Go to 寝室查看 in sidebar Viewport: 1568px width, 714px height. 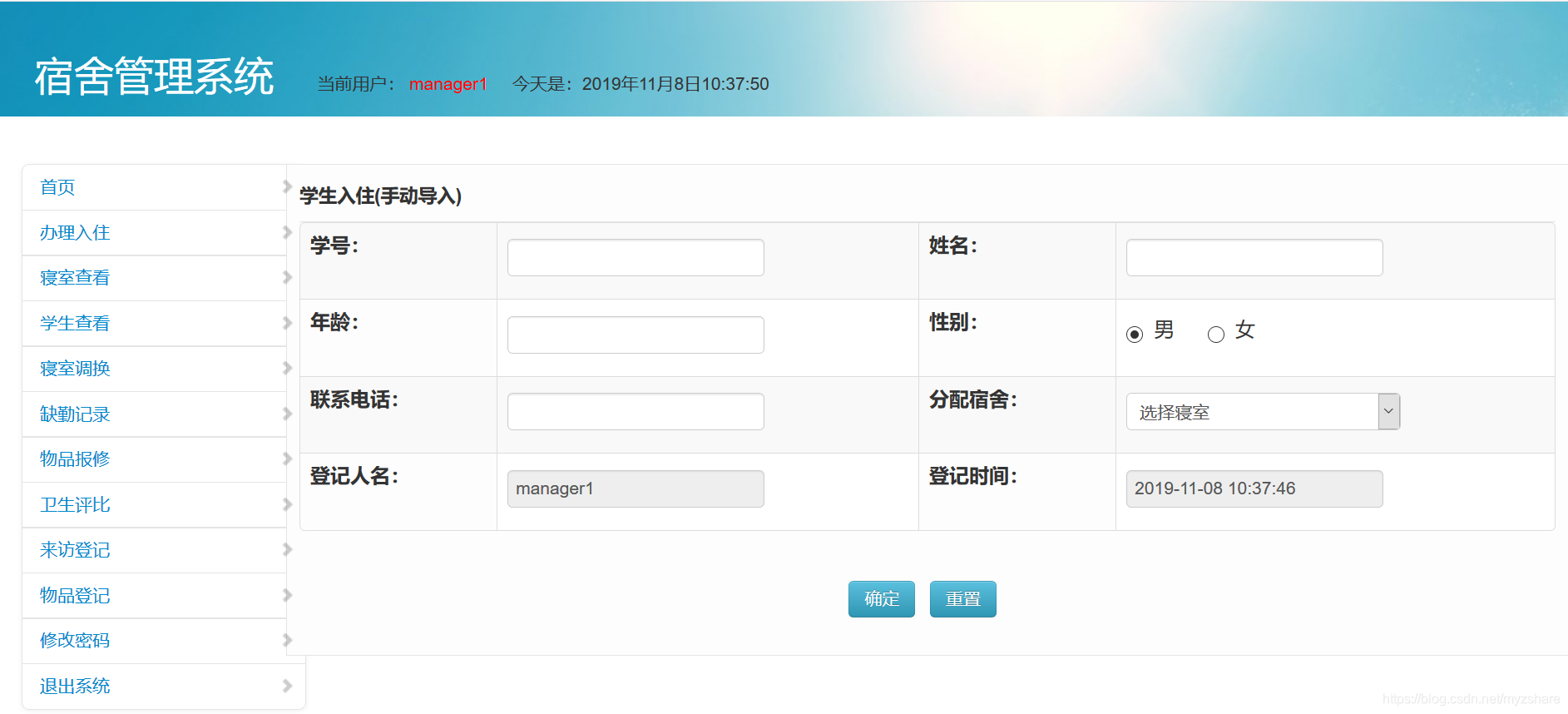[75, 278]
